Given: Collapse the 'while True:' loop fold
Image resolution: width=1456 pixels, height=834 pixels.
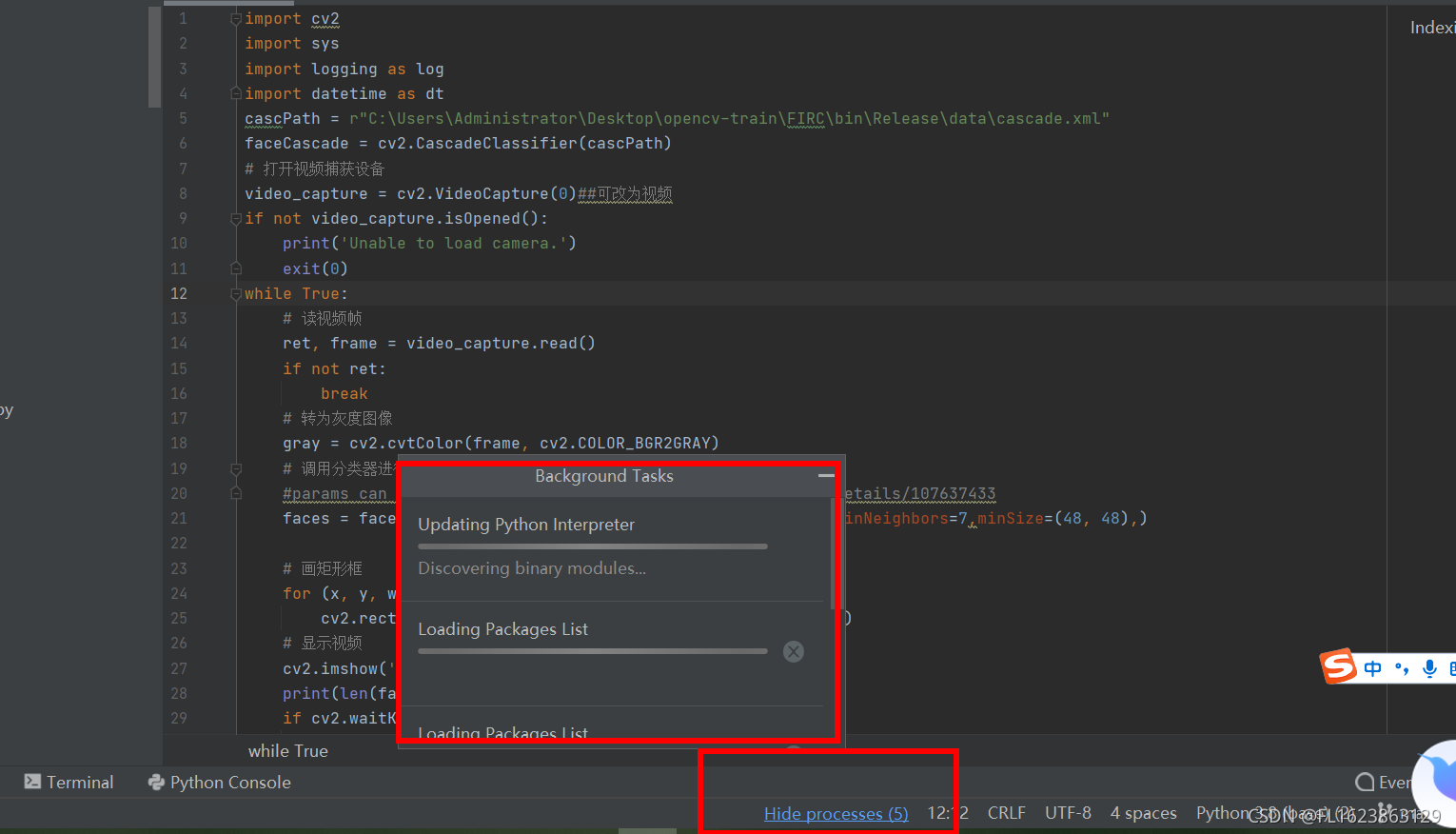Looking at the screenshot, I should tap(236, 294).
